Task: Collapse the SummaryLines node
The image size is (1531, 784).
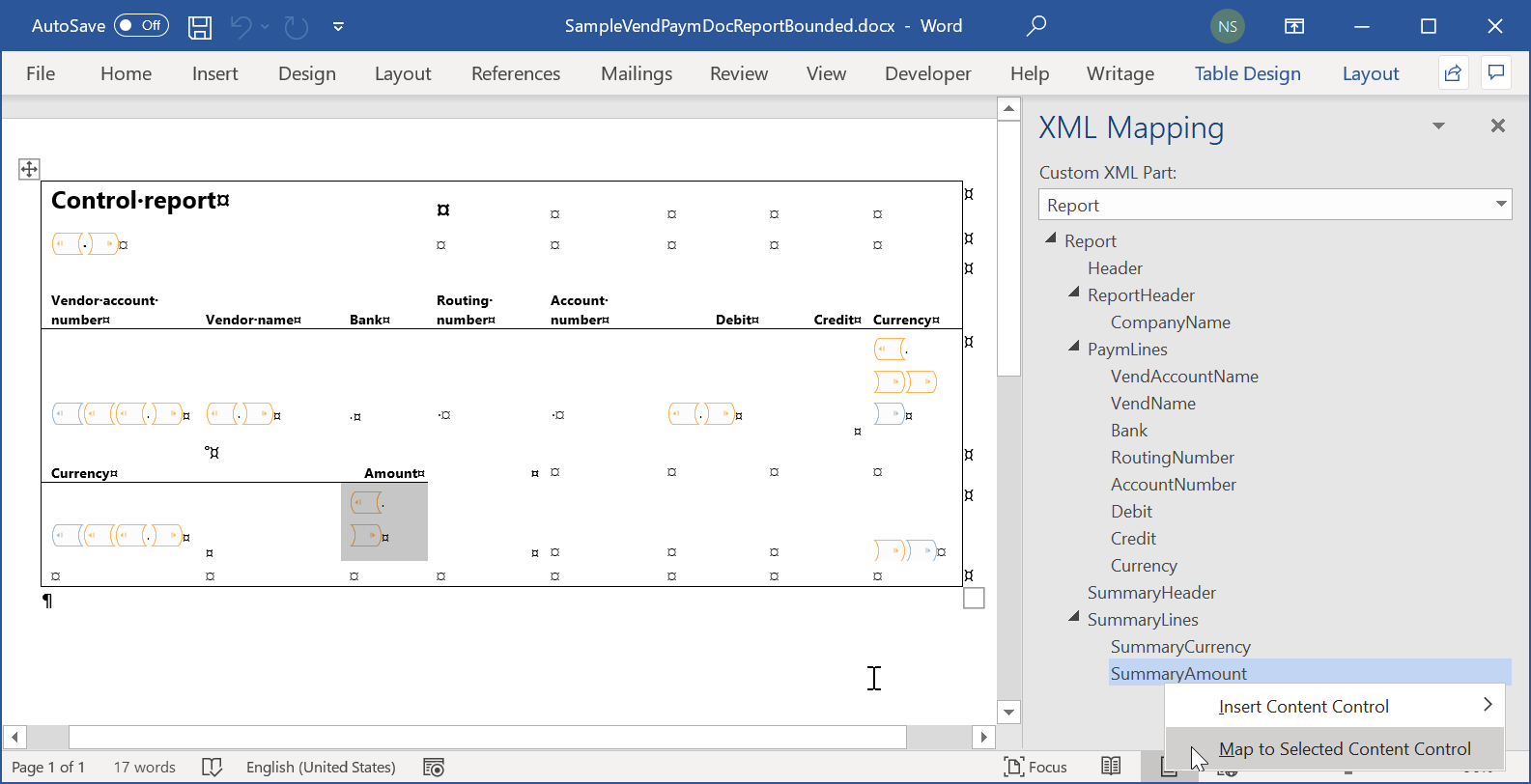Action: 1074,616
